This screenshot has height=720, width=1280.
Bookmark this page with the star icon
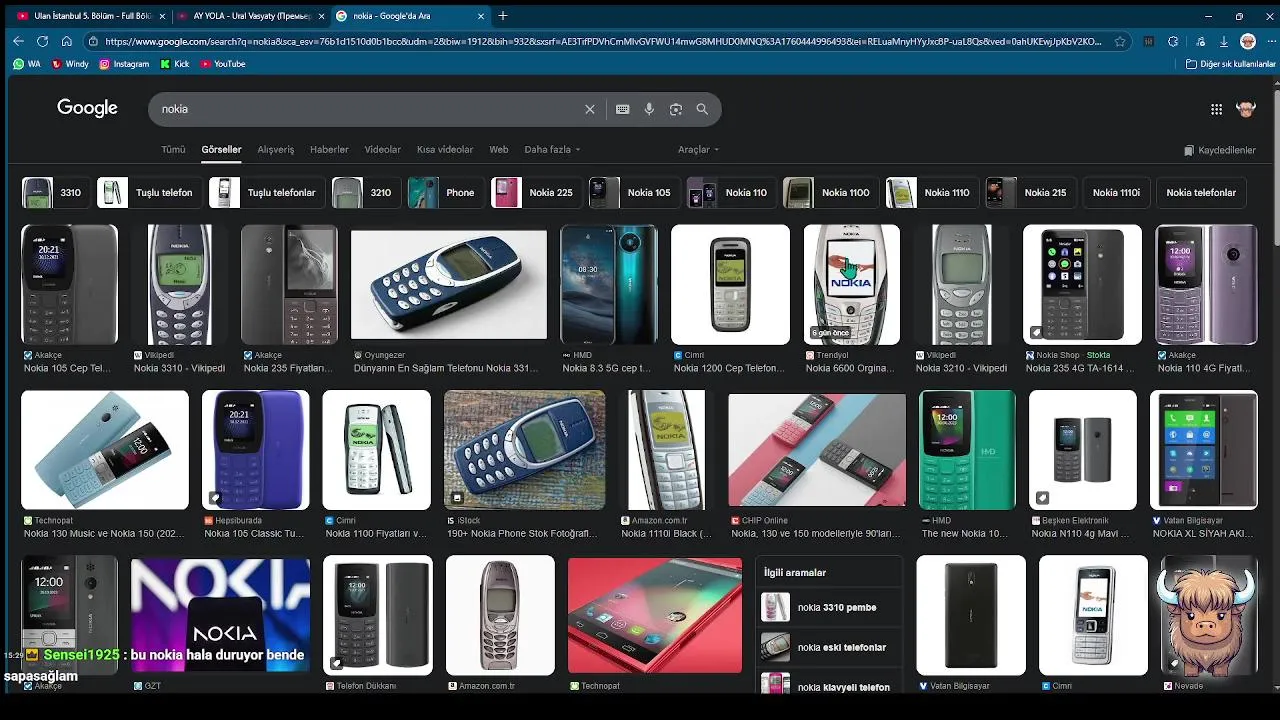pos(1120,42)
